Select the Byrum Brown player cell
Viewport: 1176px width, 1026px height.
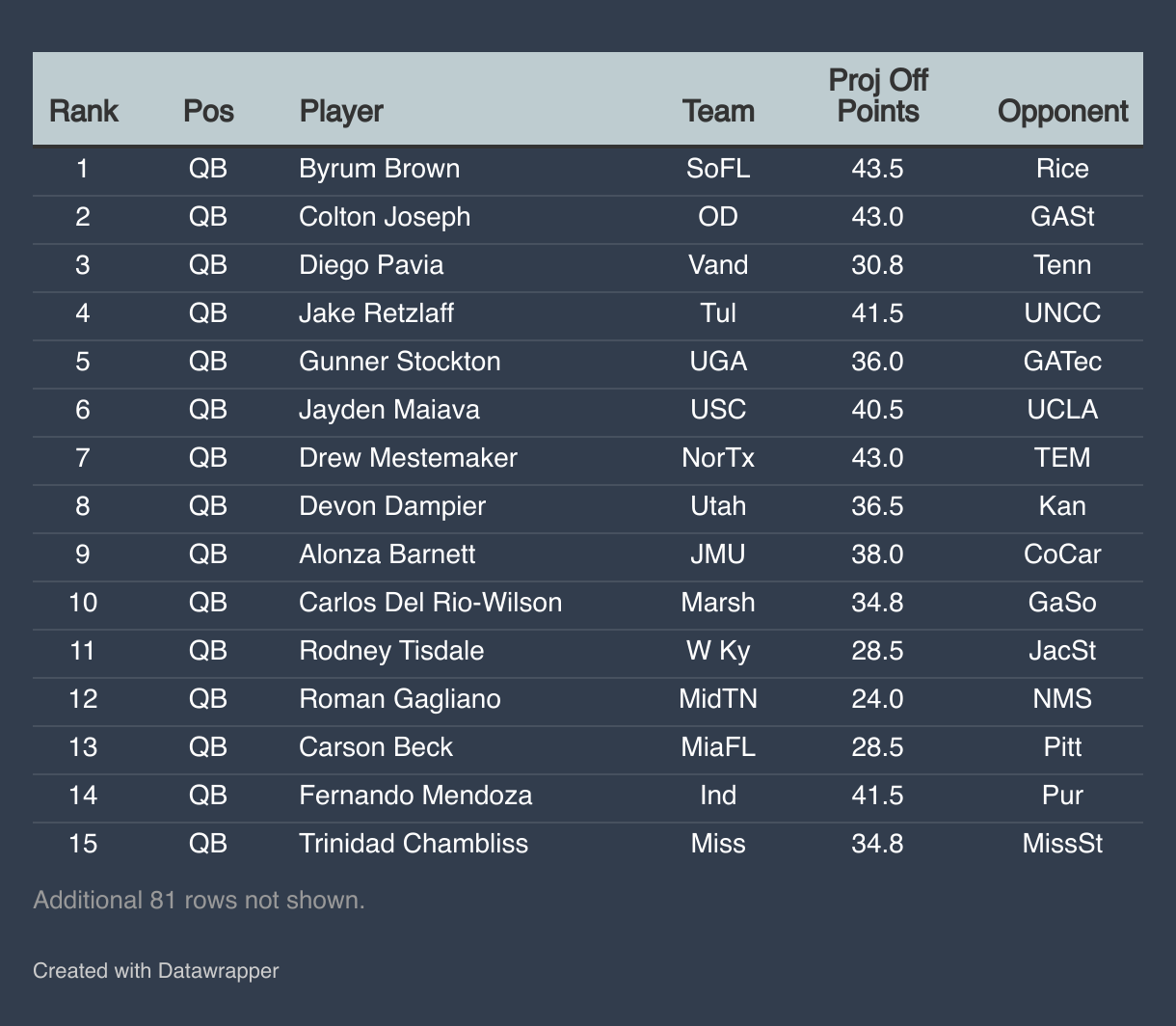click(x=379, y=169)
